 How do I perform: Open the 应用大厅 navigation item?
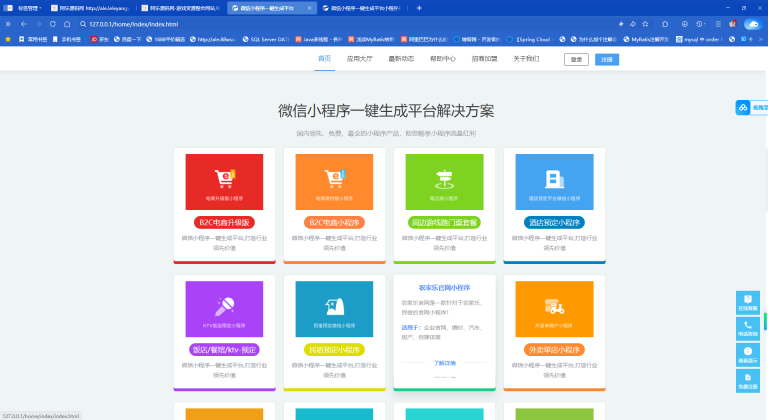pyautogui.click(x=360, y=59)
